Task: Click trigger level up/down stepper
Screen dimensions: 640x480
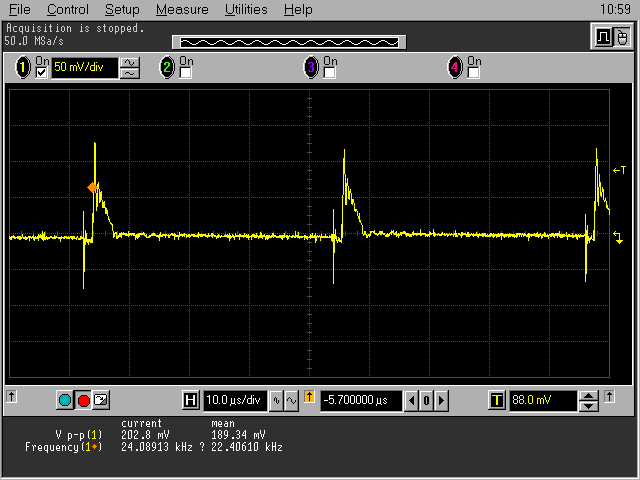Action: [589, 401]
